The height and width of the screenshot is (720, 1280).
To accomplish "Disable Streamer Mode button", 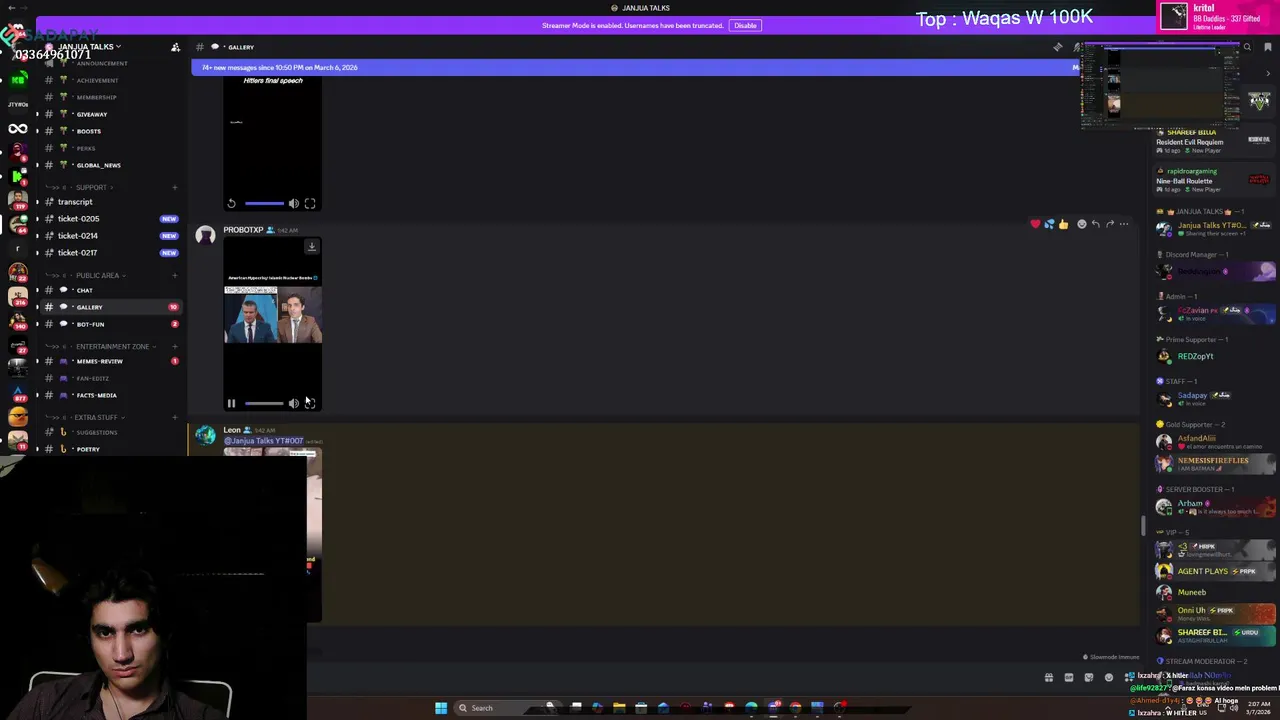I will tap(745, 25).
